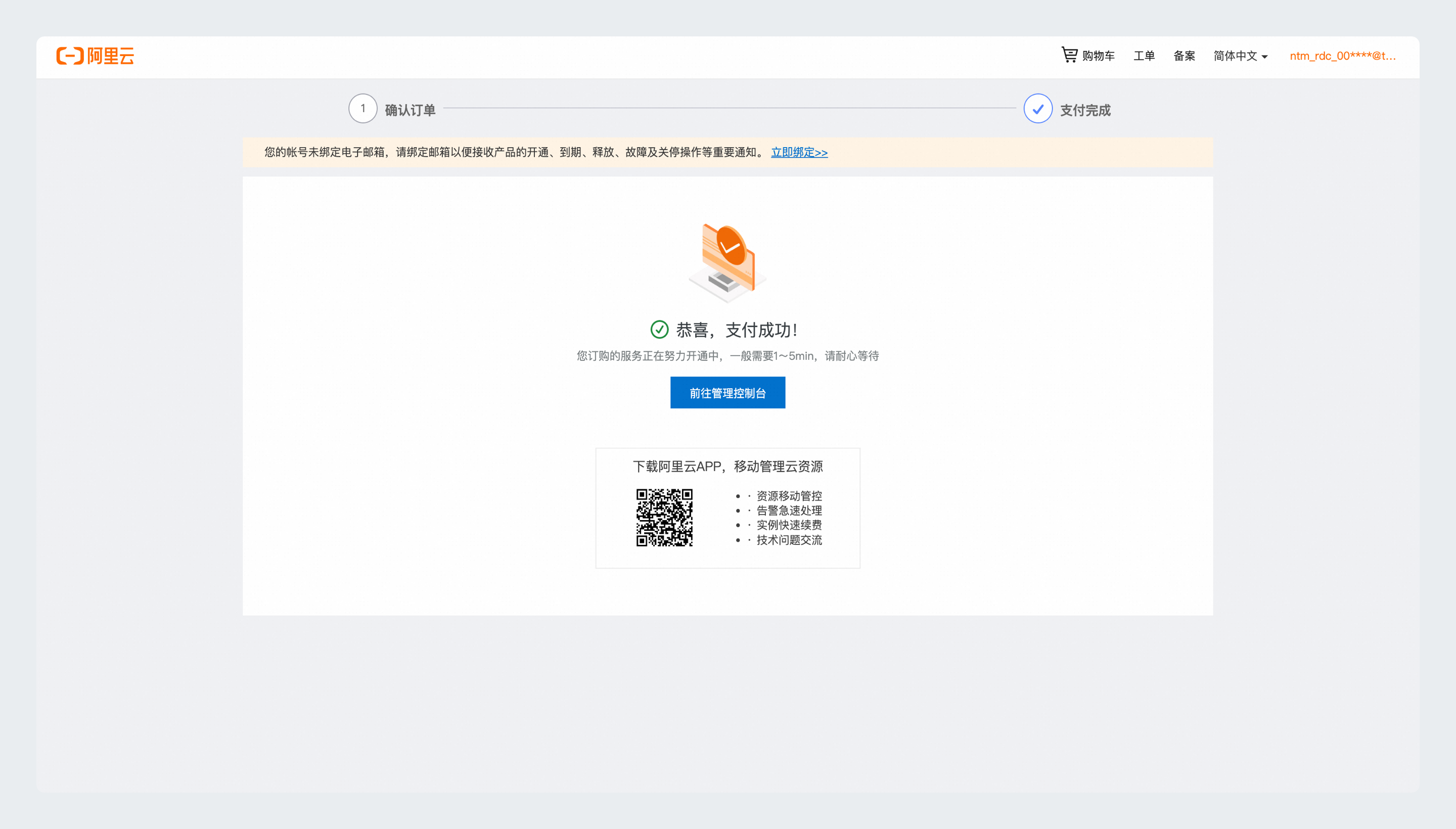Image resolution: width=1456 pixels, height=829 pixels.
Task: Open 工单 in the header
Action: click(x=1144, y=56)
